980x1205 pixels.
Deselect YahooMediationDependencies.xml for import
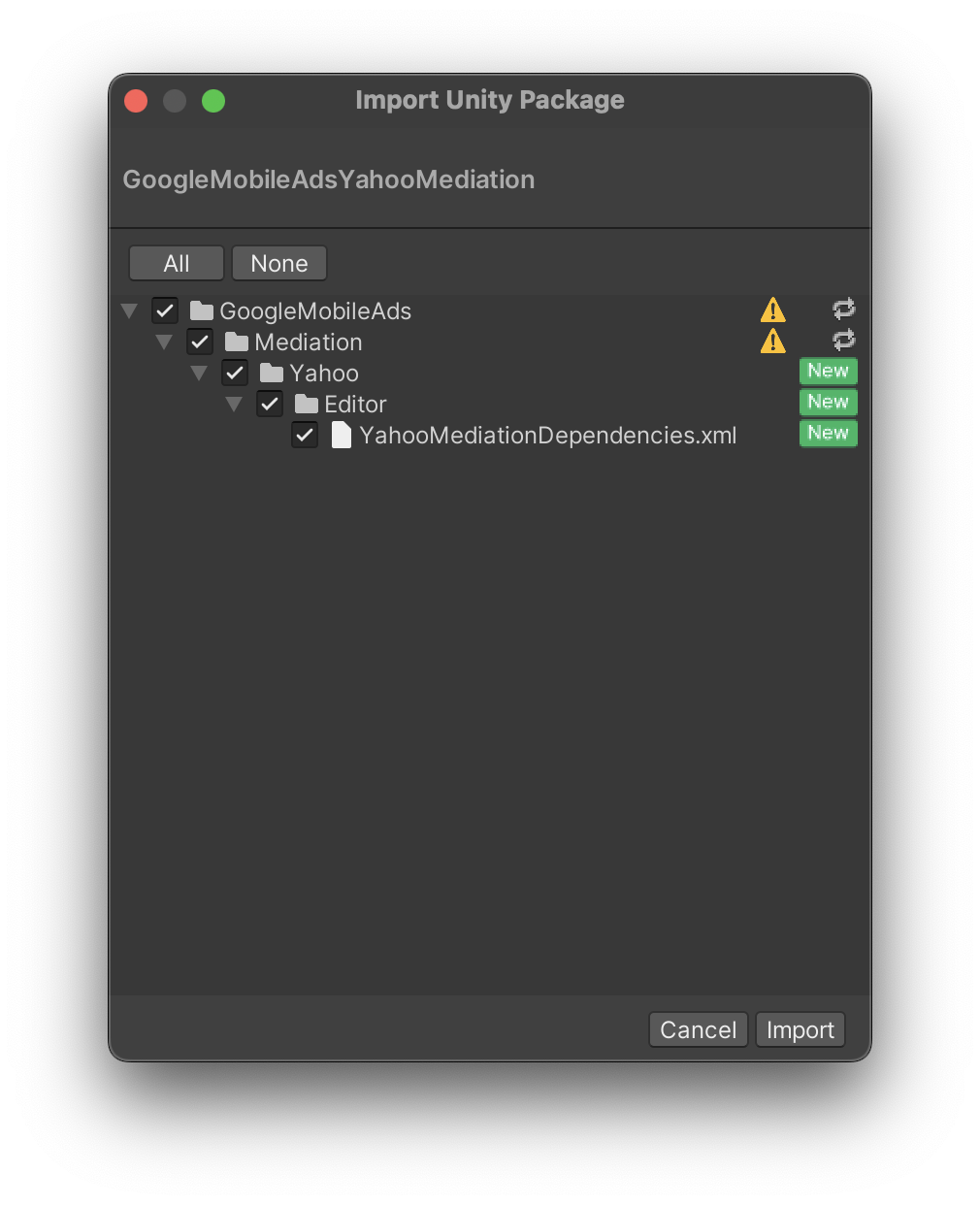click(305, 435)
